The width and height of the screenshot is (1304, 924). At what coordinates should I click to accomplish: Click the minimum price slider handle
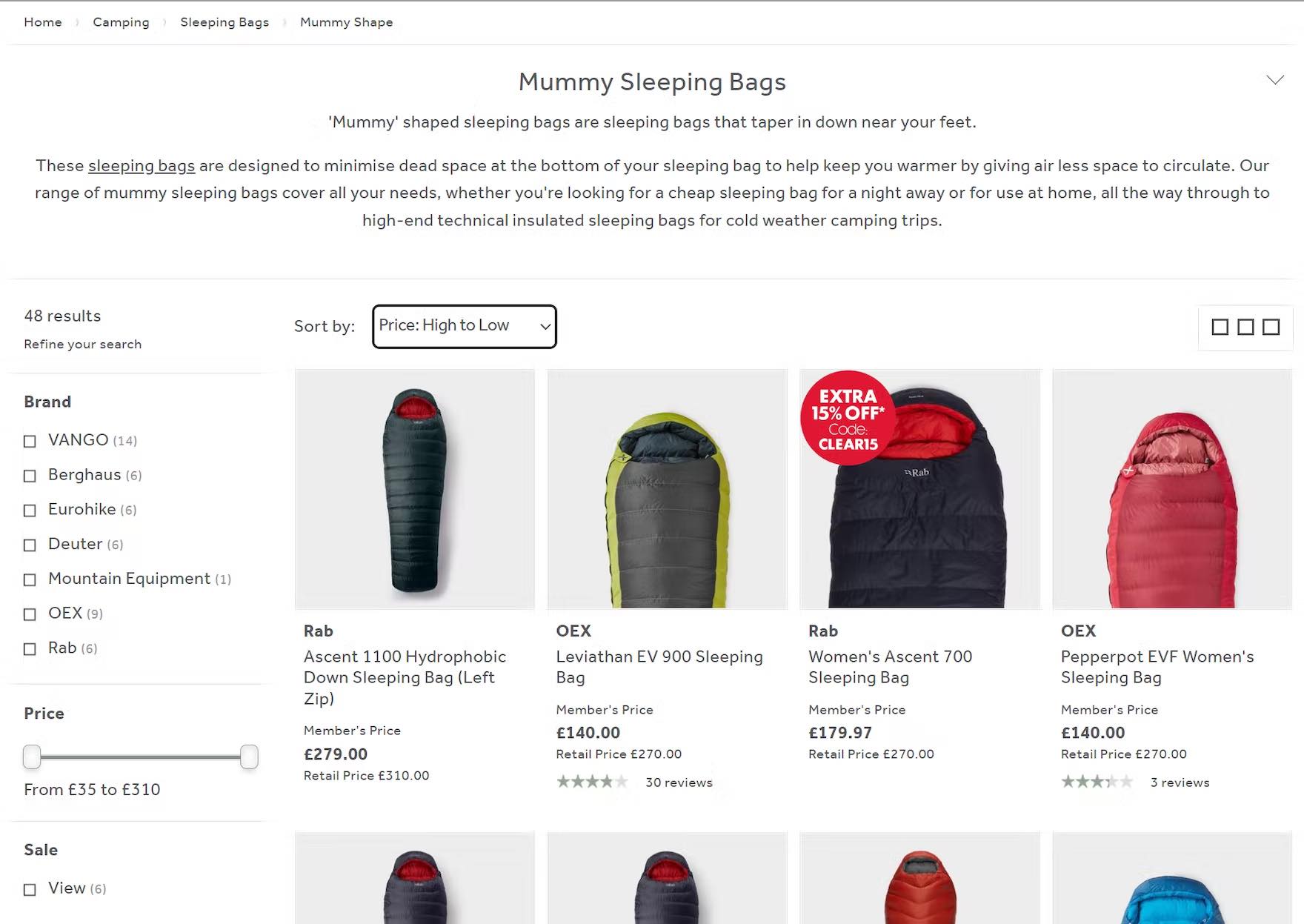[x=32, y=757]
